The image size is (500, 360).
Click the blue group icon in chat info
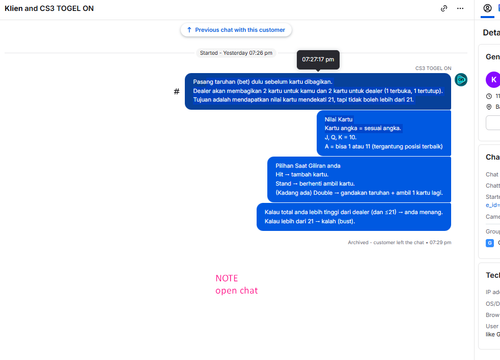click(x=490, y=243)
